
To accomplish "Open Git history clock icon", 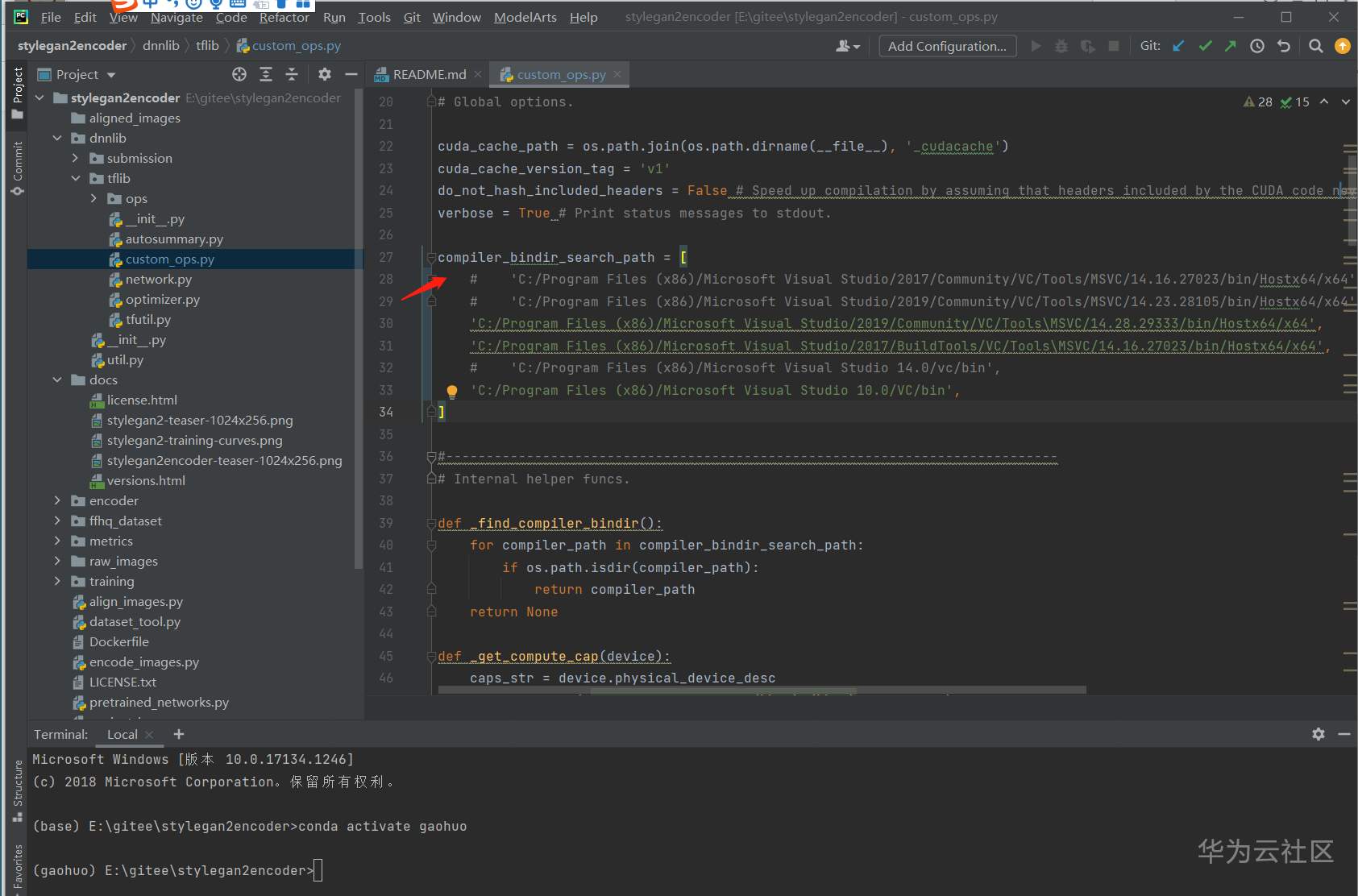I will (x=1257, y=46).
